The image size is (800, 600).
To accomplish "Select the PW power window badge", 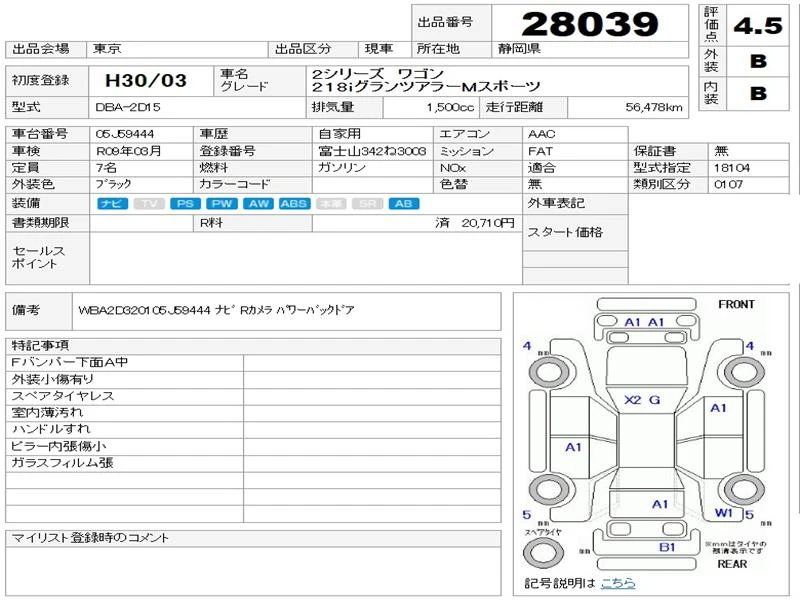I will coord(221,204).
